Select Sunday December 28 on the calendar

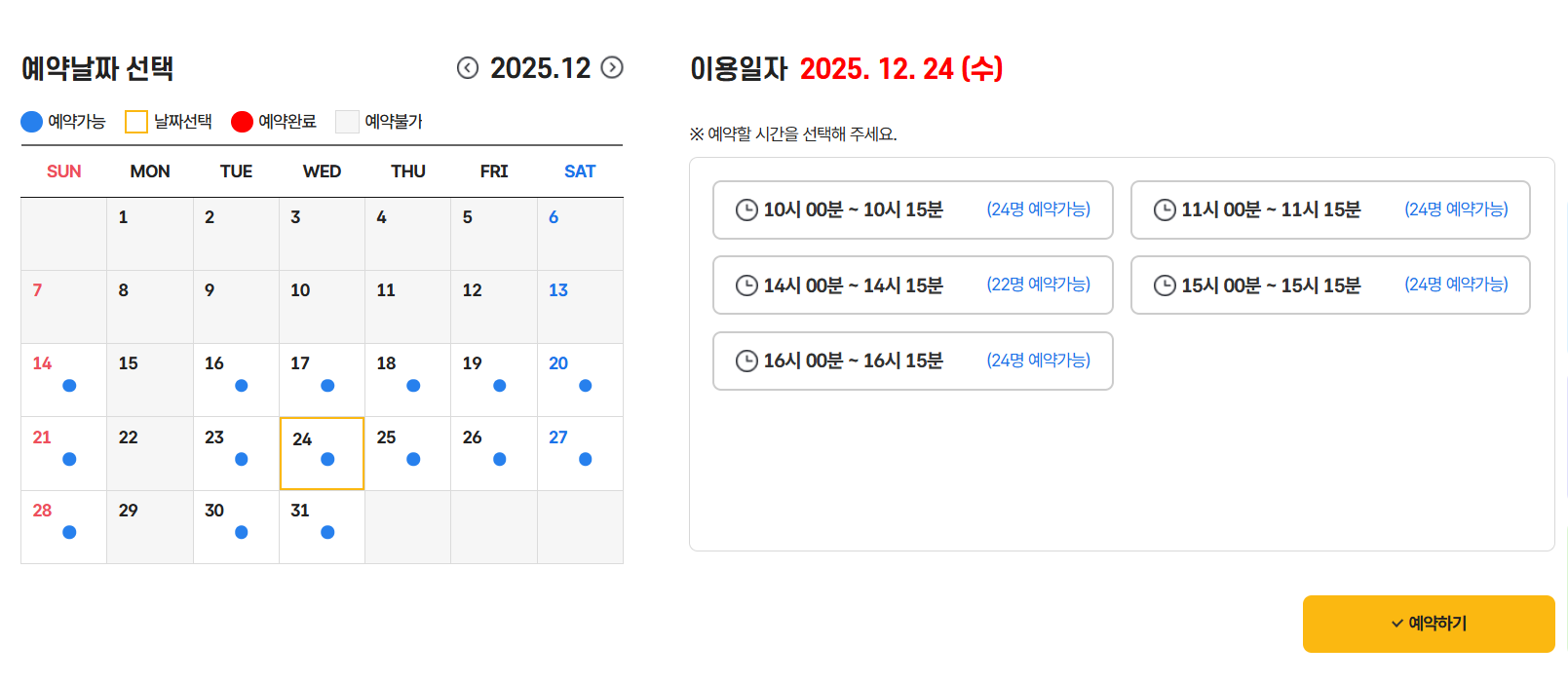click(x=63, y=526)
